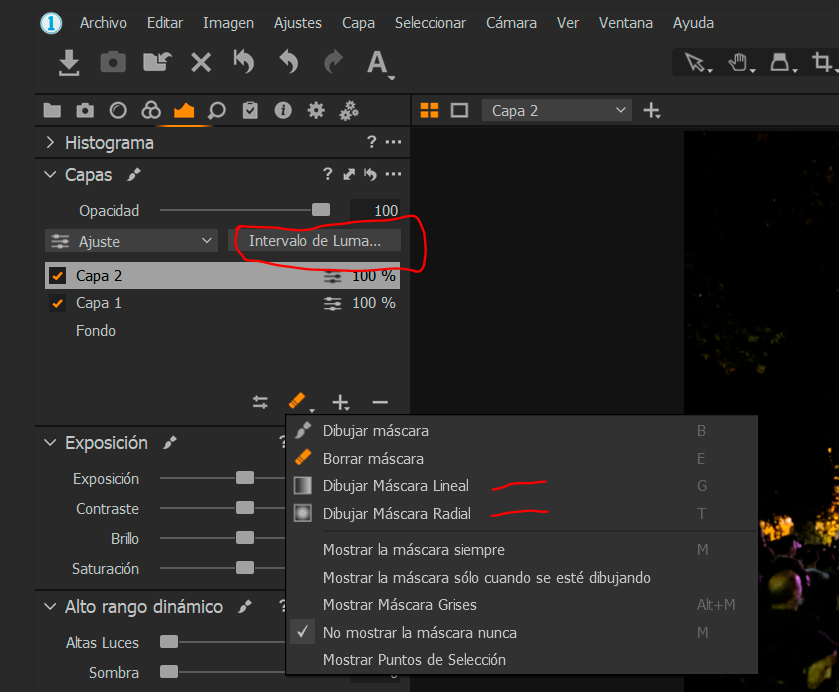This screenshot has height=692, width=839.
Task: Switch to the Exposure tool tab
Action: pyautogui.click(x=184, y=111)
